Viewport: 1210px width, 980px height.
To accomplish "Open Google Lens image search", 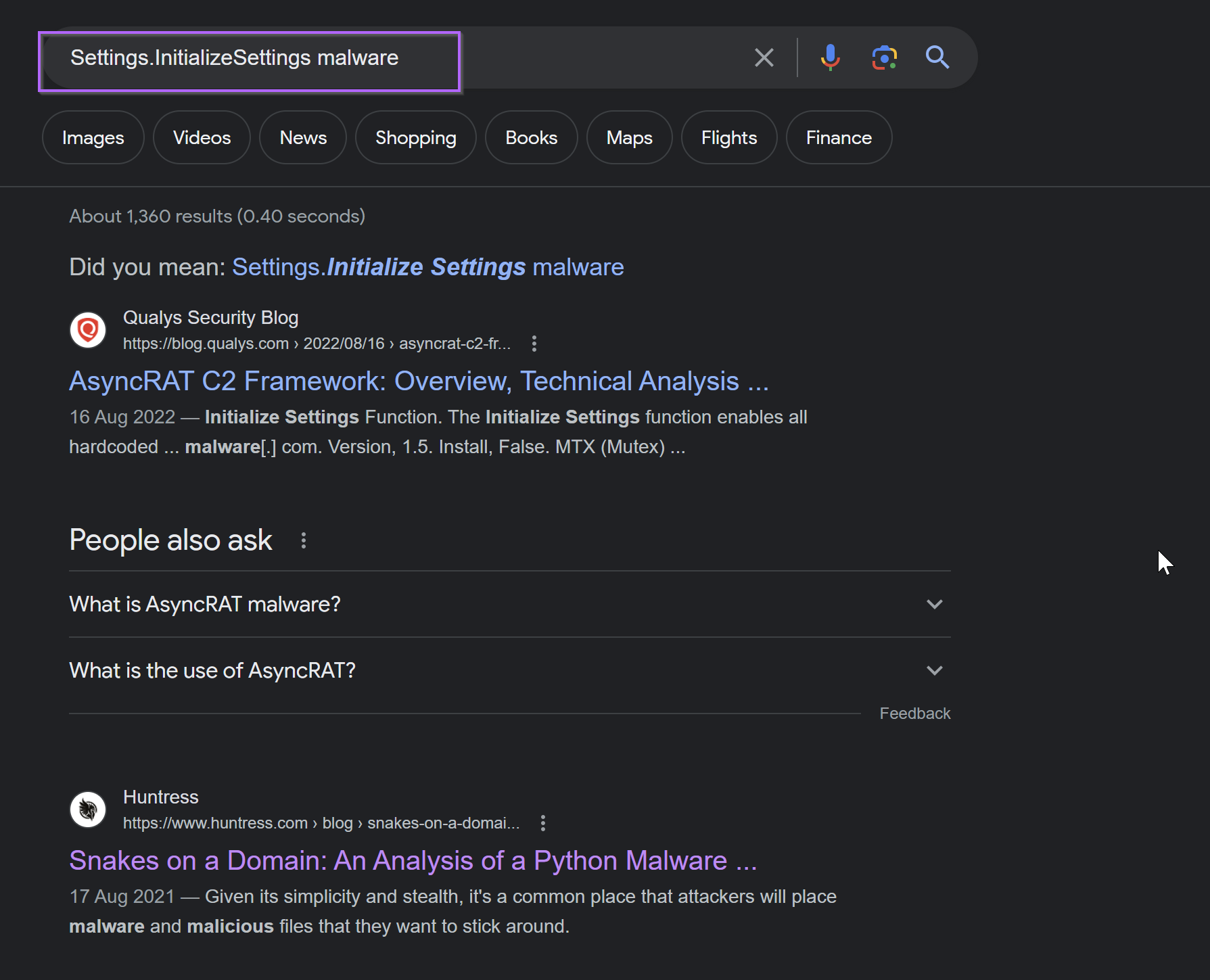I will point(884,57).
